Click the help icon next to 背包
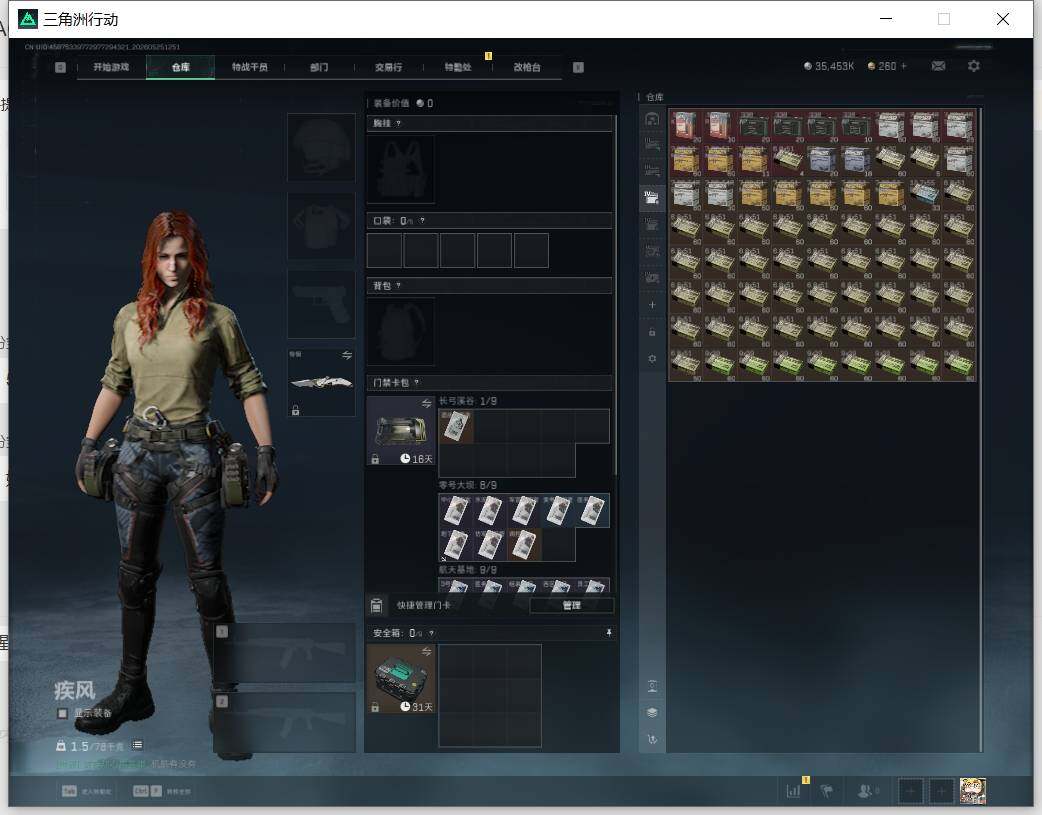The width and height of the screenshot is (1042, 815). pos(398,285)
